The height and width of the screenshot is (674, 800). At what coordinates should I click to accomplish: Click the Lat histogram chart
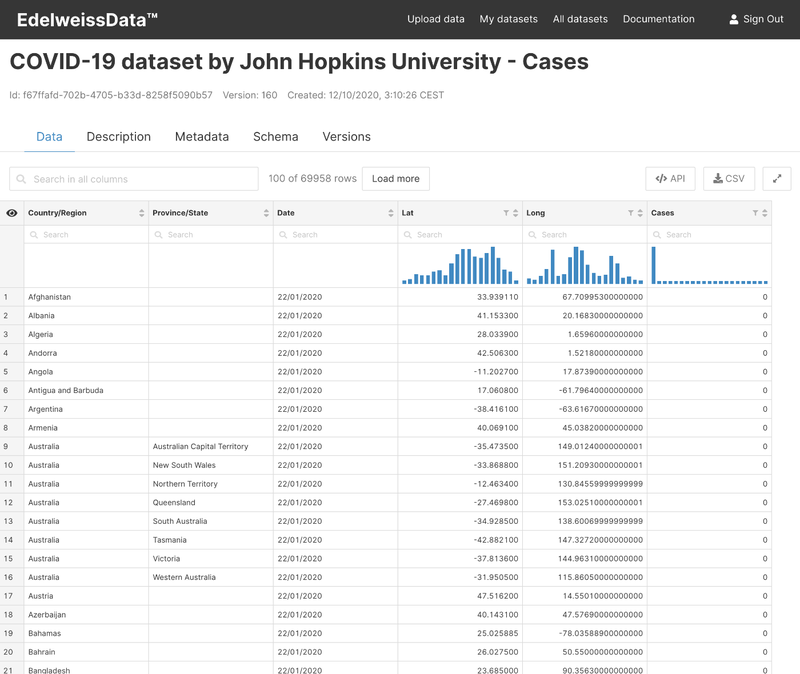click(460, 265)
